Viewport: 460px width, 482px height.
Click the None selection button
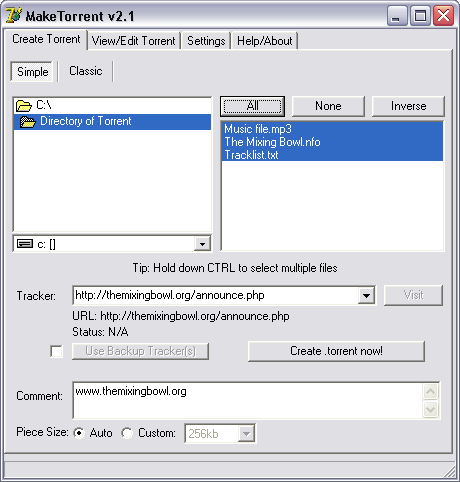tap(328, 106)
